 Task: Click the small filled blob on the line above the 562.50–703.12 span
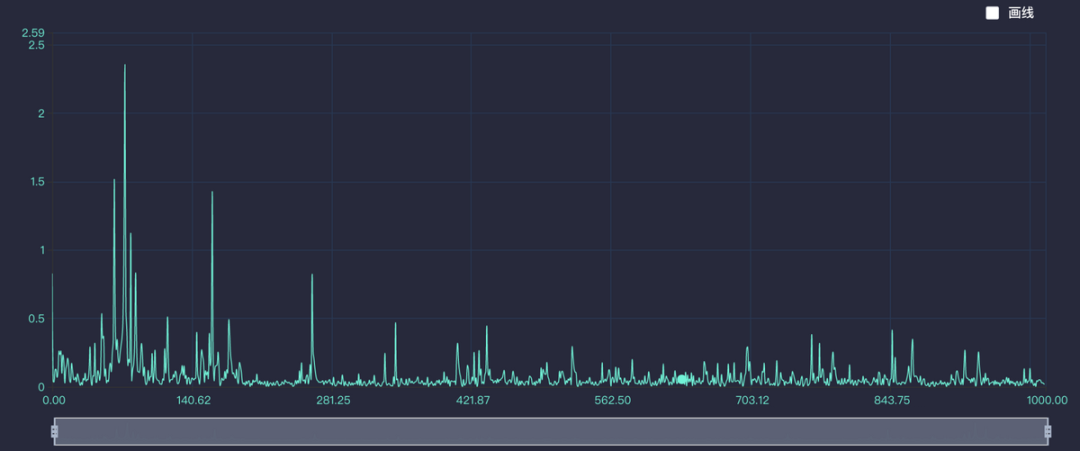(x=682, y=379)
